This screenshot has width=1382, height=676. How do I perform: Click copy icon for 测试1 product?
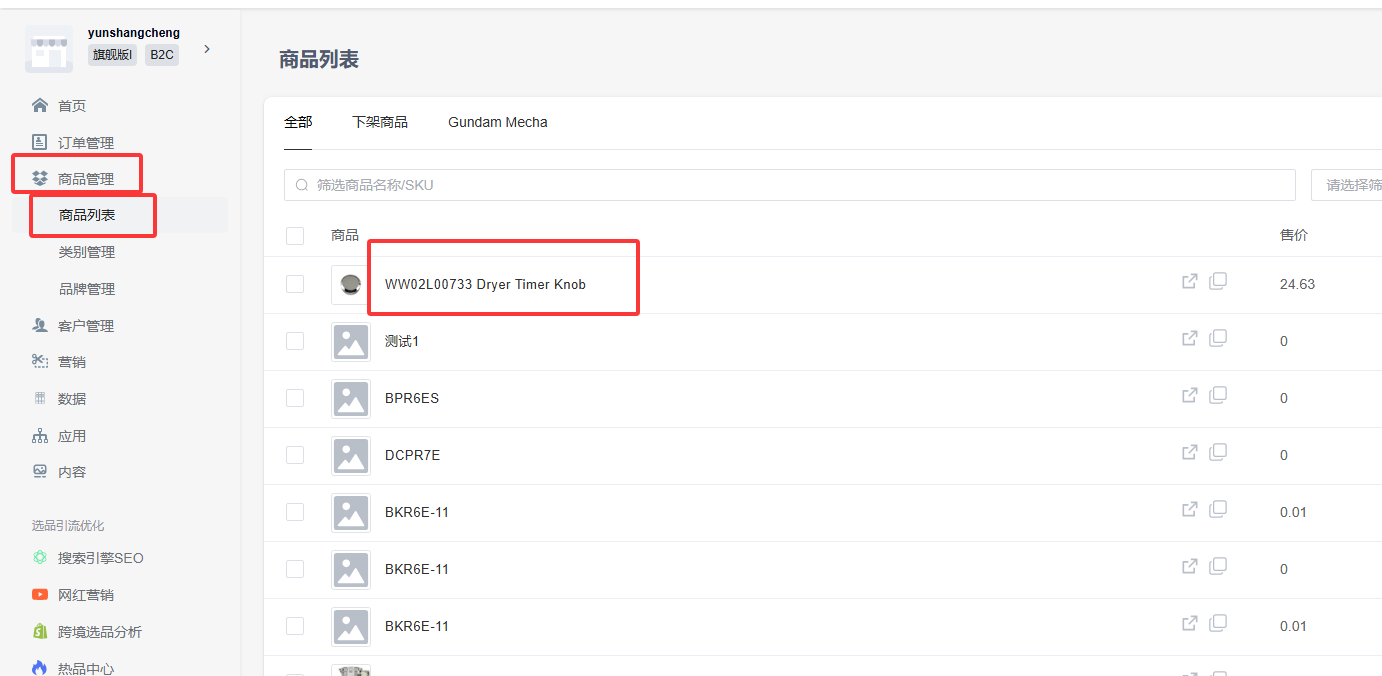coord(1218,339)
